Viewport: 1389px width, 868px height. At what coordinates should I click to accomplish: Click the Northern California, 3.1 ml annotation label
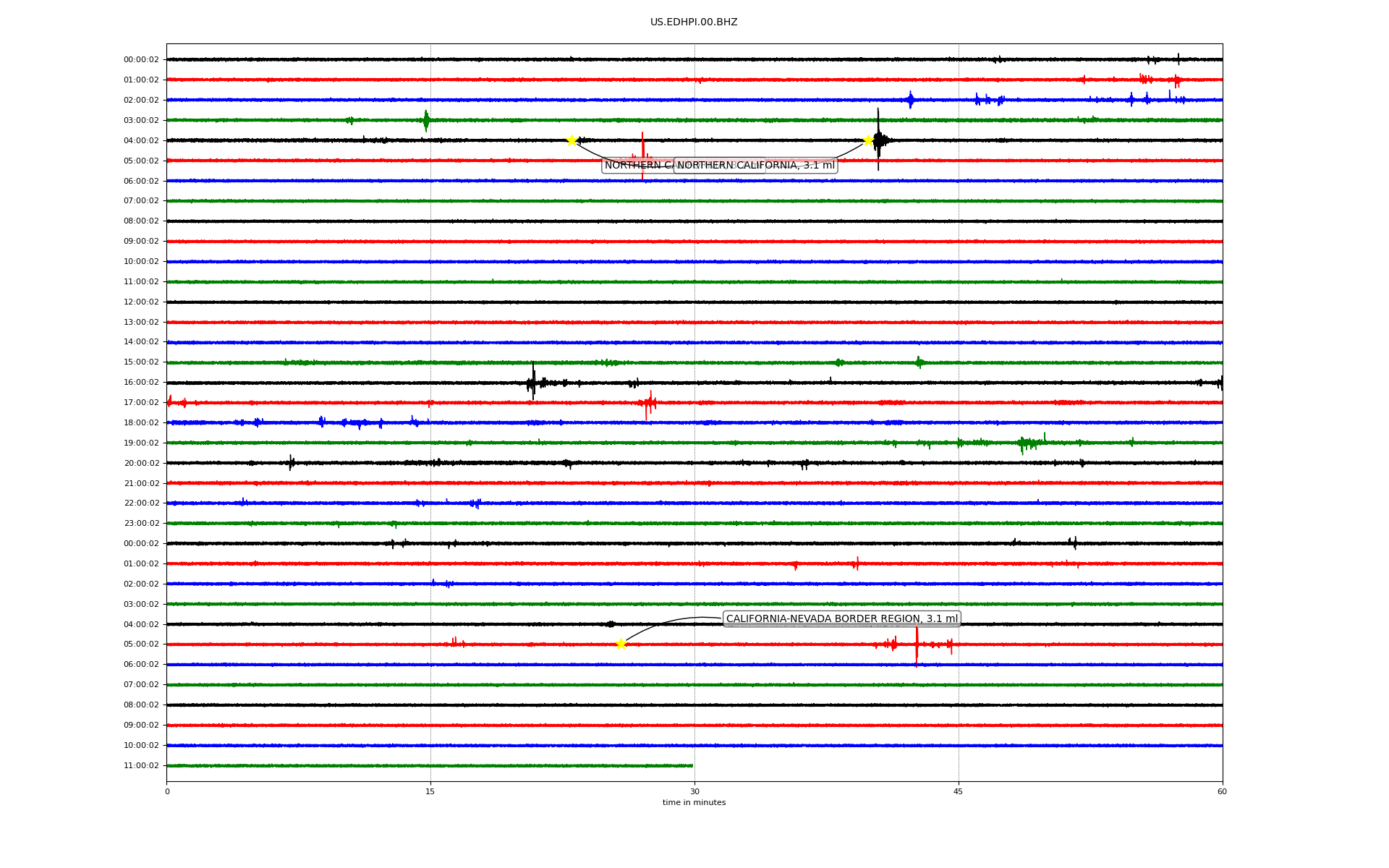[x=755, y=166]
